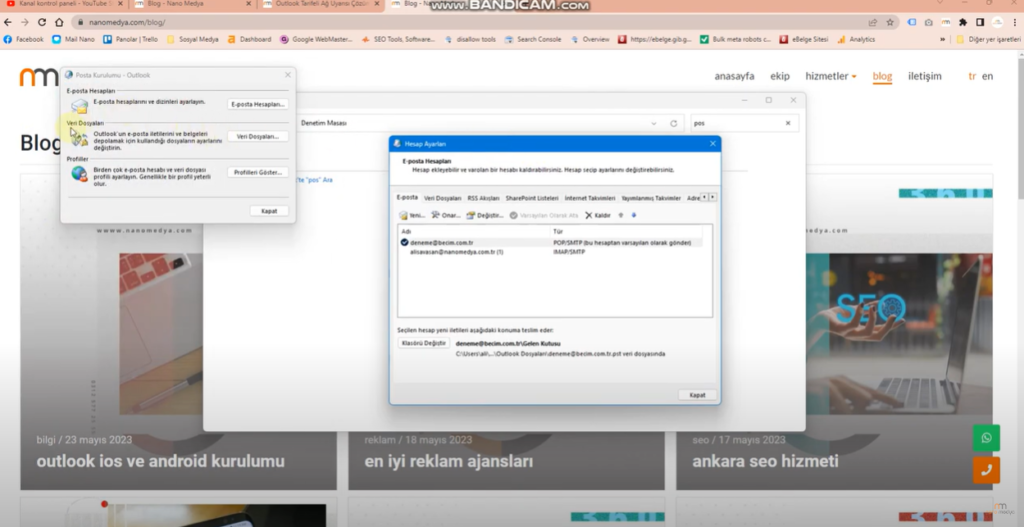Open Diğer yer işaretleri folder

(988, 39)
